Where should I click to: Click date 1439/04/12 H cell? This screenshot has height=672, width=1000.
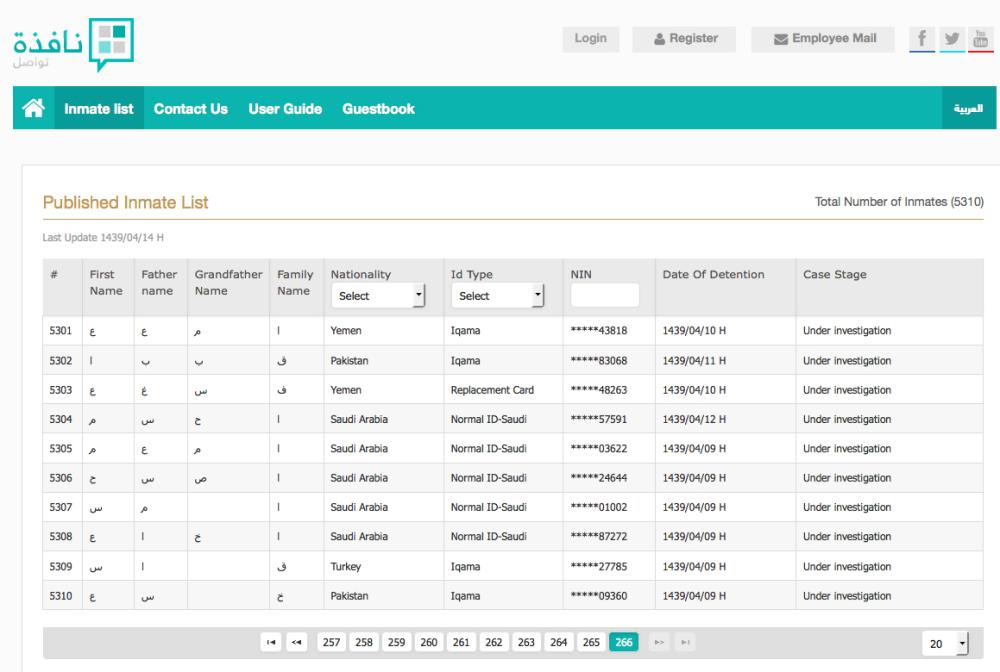(x=694, y=419)
